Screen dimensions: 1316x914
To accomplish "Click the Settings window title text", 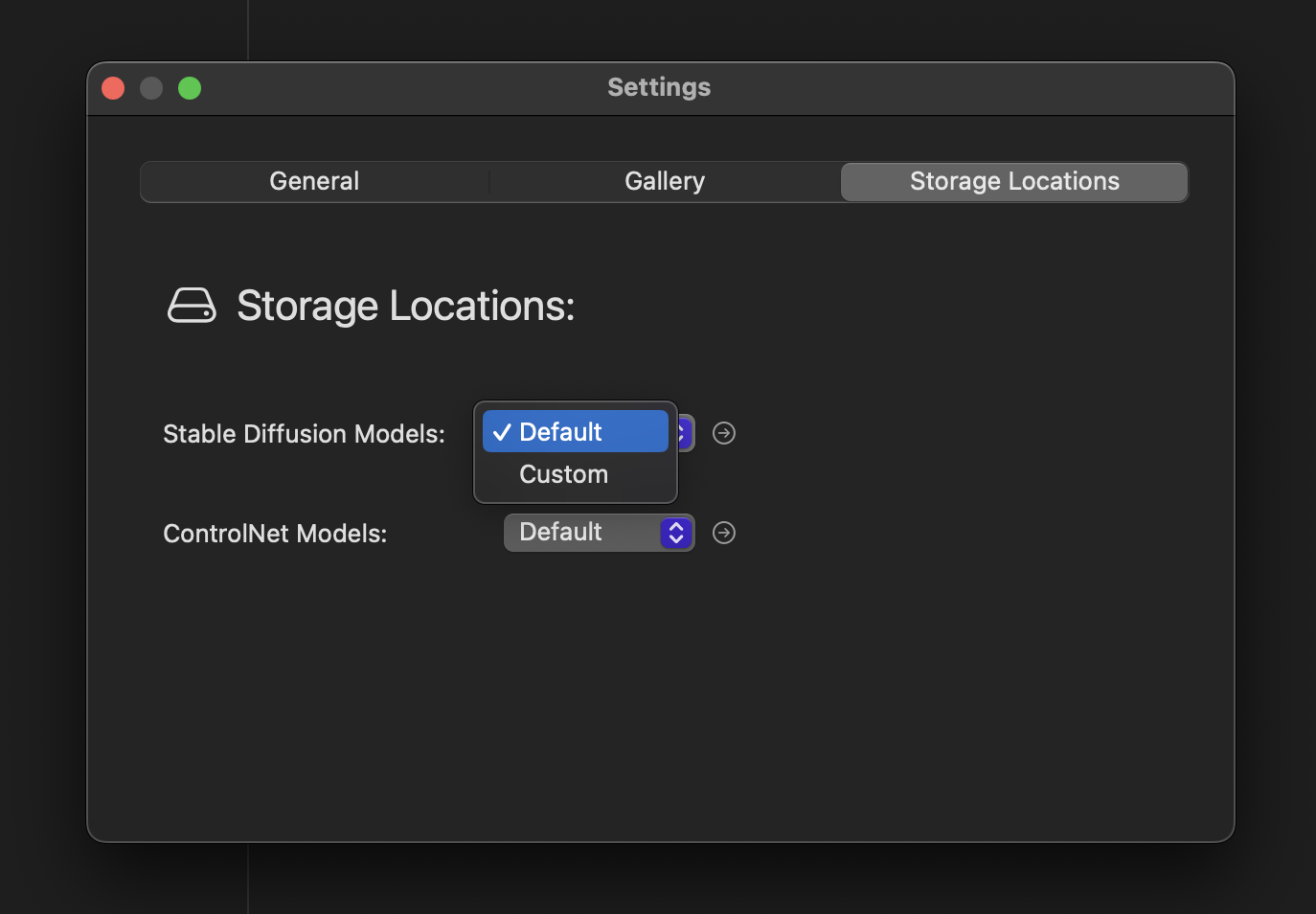I will 659,88.
